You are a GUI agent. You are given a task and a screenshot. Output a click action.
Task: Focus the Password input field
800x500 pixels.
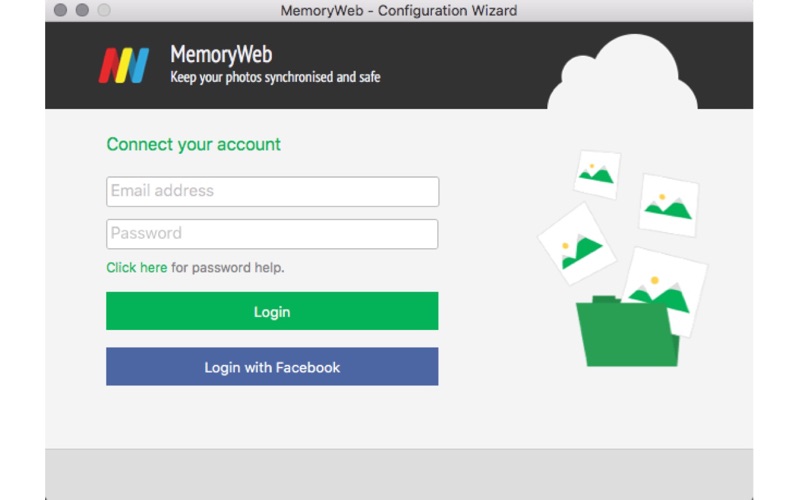click(x=272, y=234)
